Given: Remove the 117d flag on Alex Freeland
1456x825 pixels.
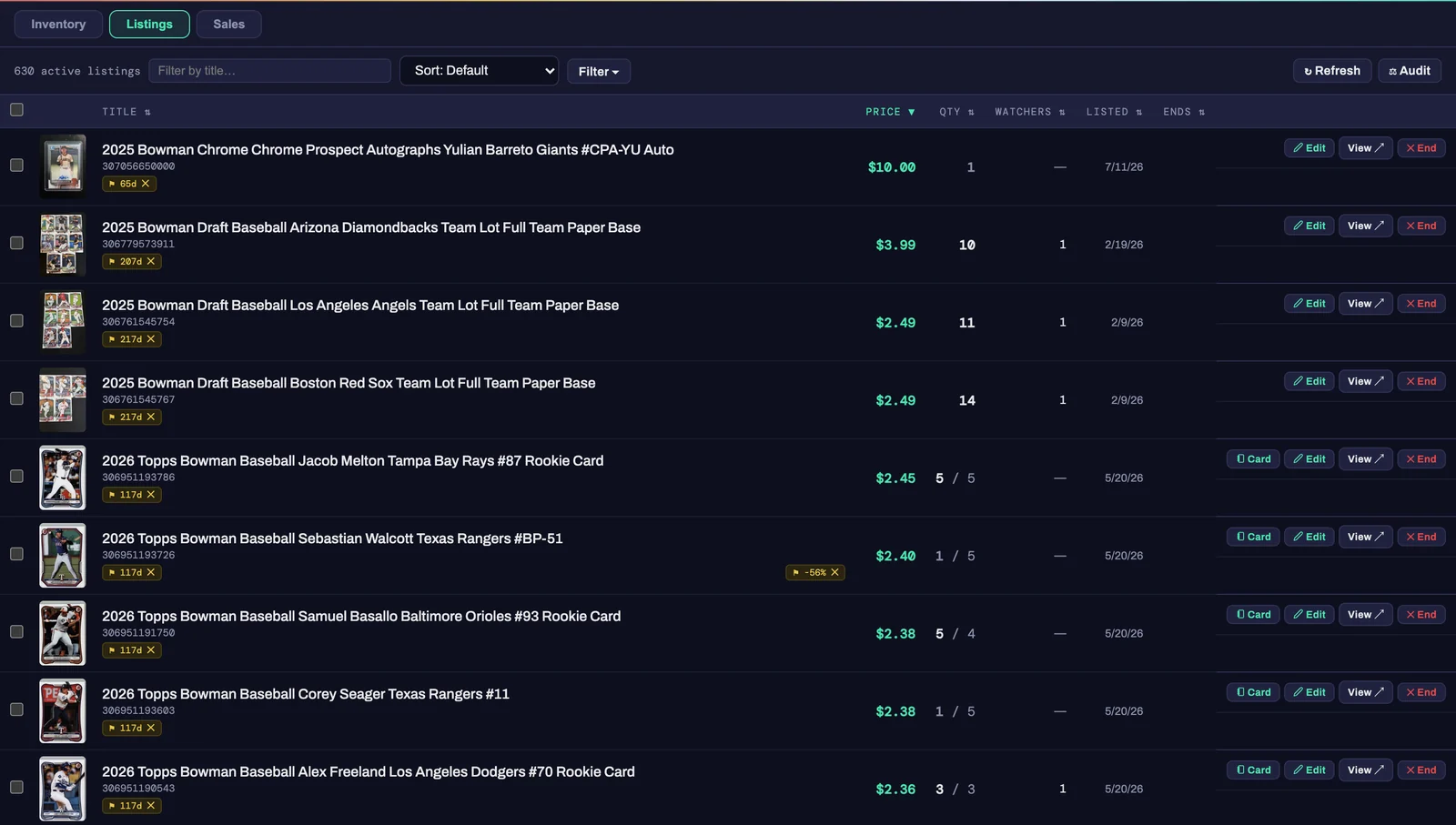Looking at the screenshot, I should [151, 806].
